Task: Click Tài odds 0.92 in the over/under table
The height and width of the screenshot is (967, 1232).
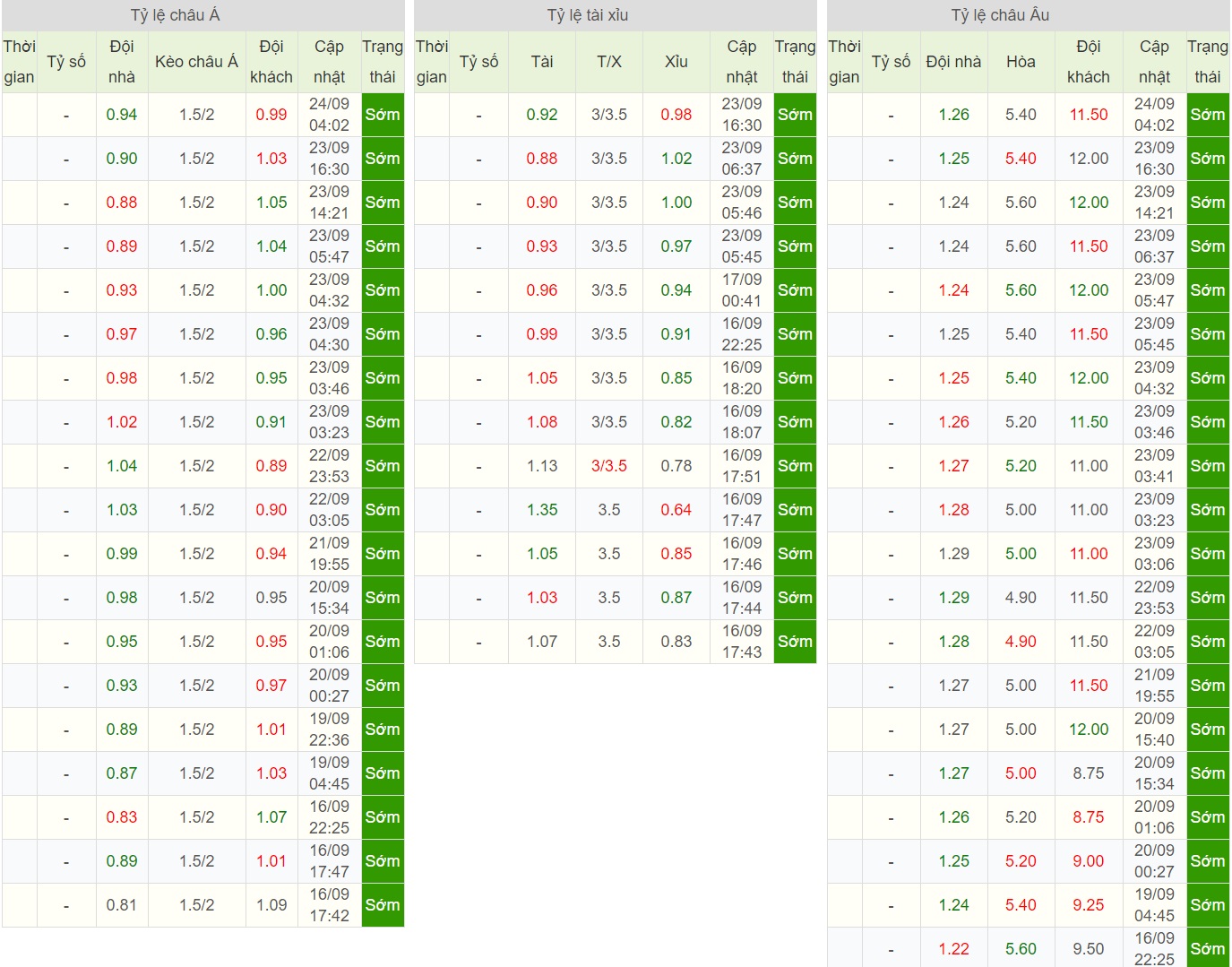Action: [x=542, y=115]
